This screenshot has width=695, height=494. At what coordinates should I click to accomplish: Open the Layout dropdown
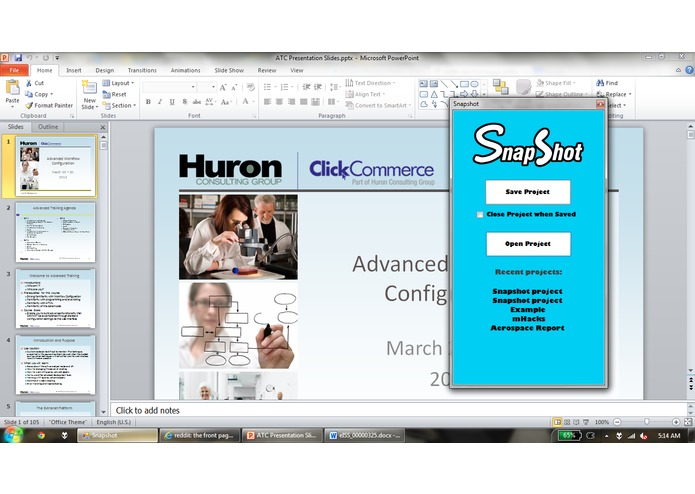(x=118, y=83)
